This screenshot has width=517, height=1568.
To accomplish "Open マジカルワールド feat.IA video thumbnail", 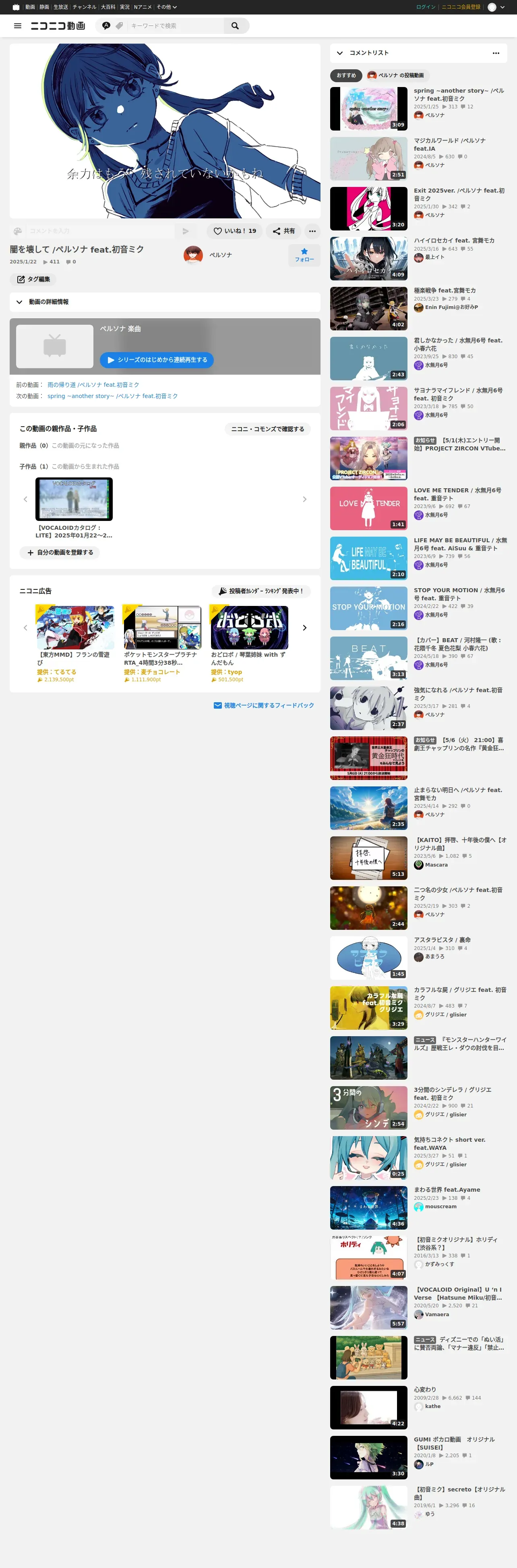I will [368, 159].
